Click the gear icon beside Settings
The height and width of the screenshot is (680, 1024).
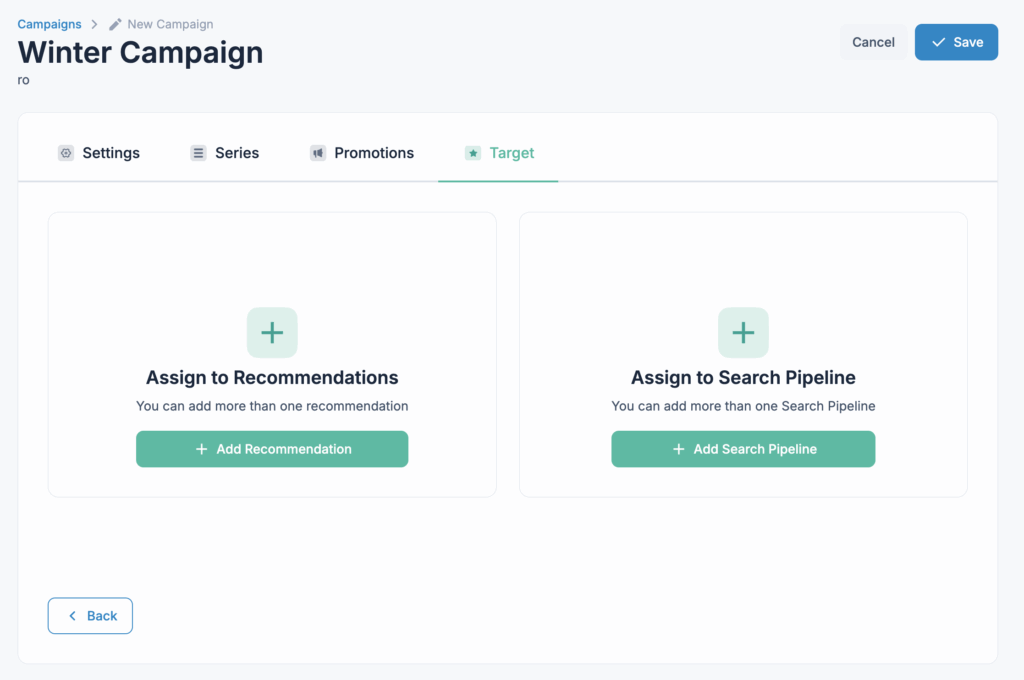click(x=66, y=153)
